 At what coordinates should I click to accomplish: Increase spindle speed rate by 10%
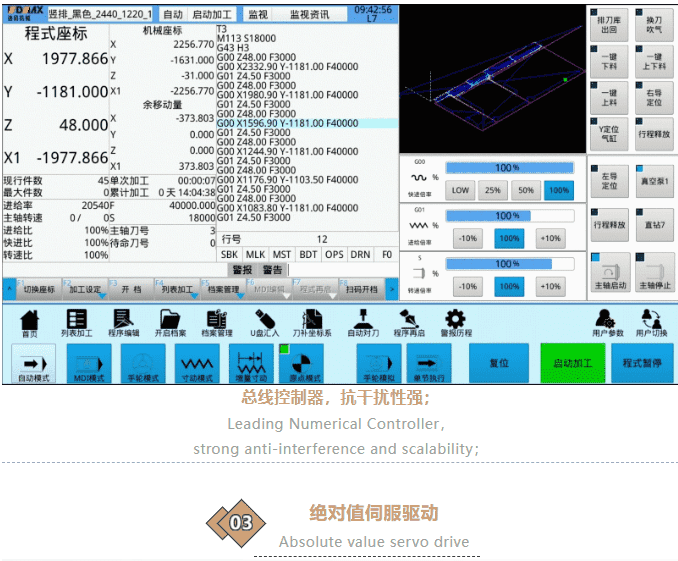(550, 286)
